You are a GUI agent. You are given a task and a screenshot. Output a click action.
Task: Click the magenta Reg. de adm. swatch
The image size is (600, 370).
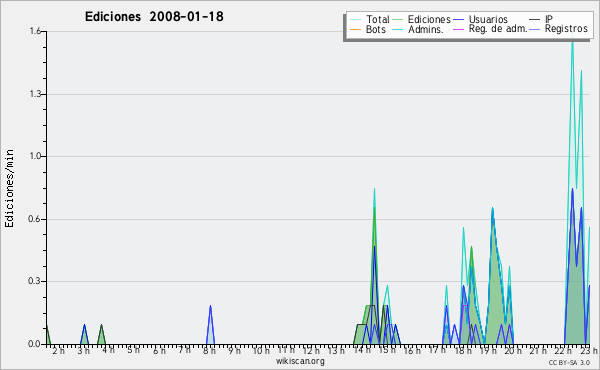(x=458, y=29)
